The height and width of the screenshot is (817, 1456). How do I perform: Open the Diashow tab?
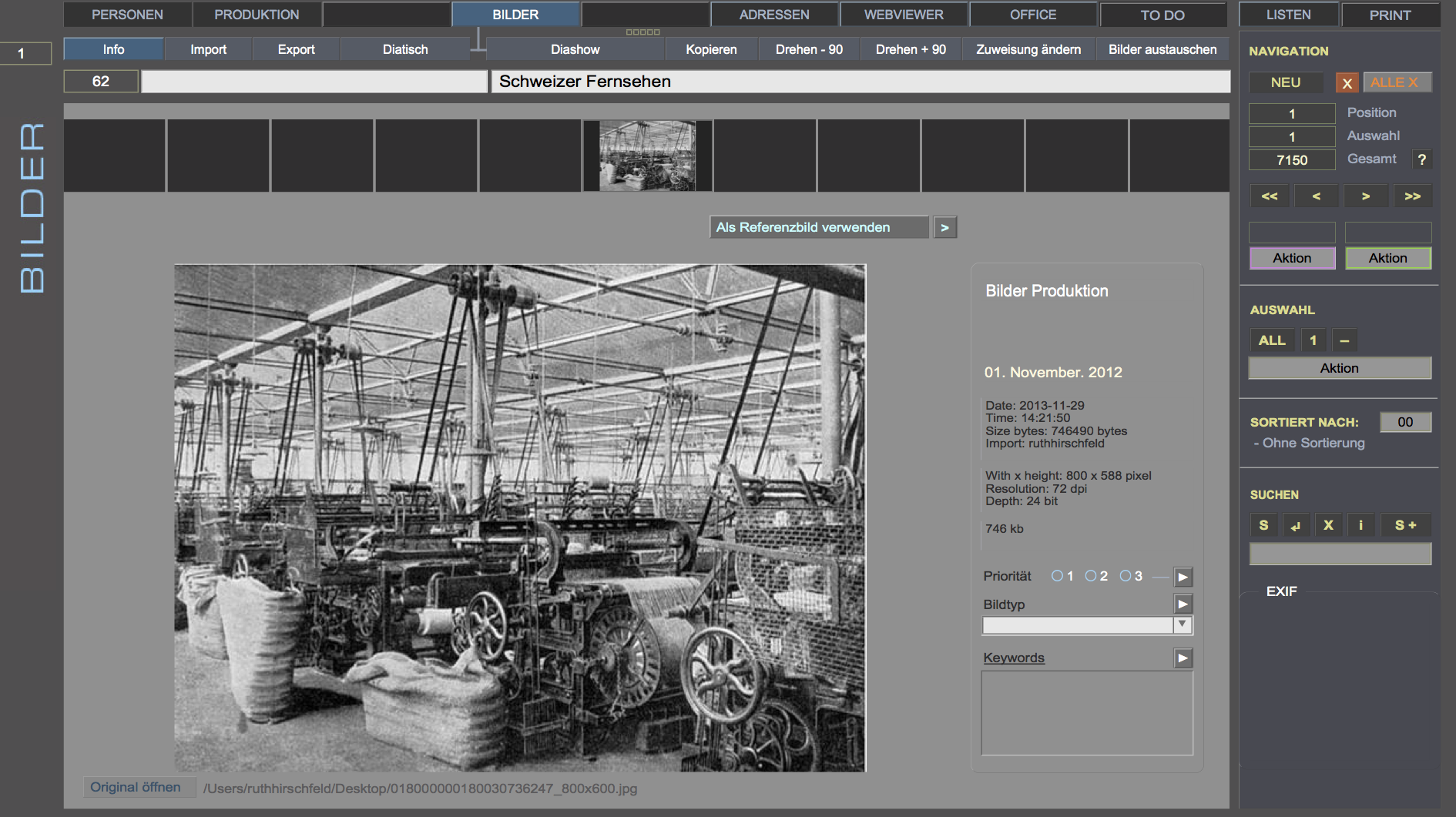pyautogui.click(x=575, y=49)
